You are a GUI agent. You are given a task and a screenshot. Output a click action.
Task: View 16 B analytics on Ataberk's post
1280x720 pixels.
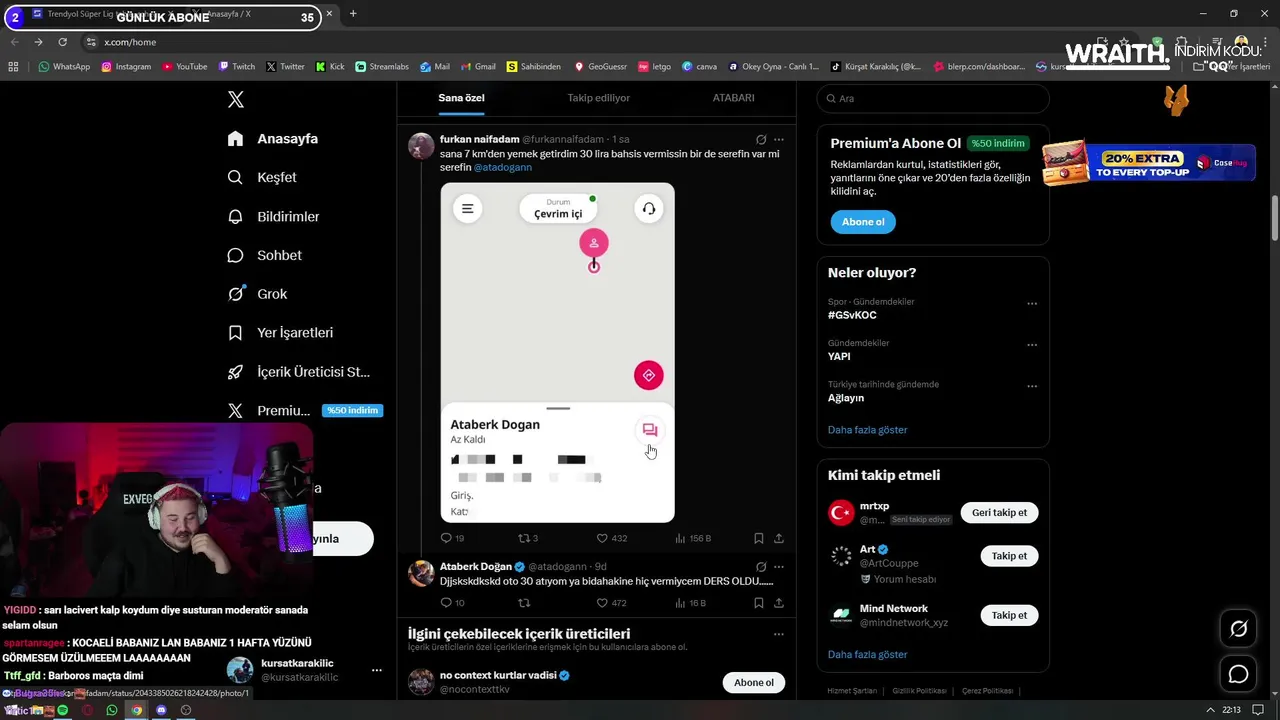coord(690,603)
